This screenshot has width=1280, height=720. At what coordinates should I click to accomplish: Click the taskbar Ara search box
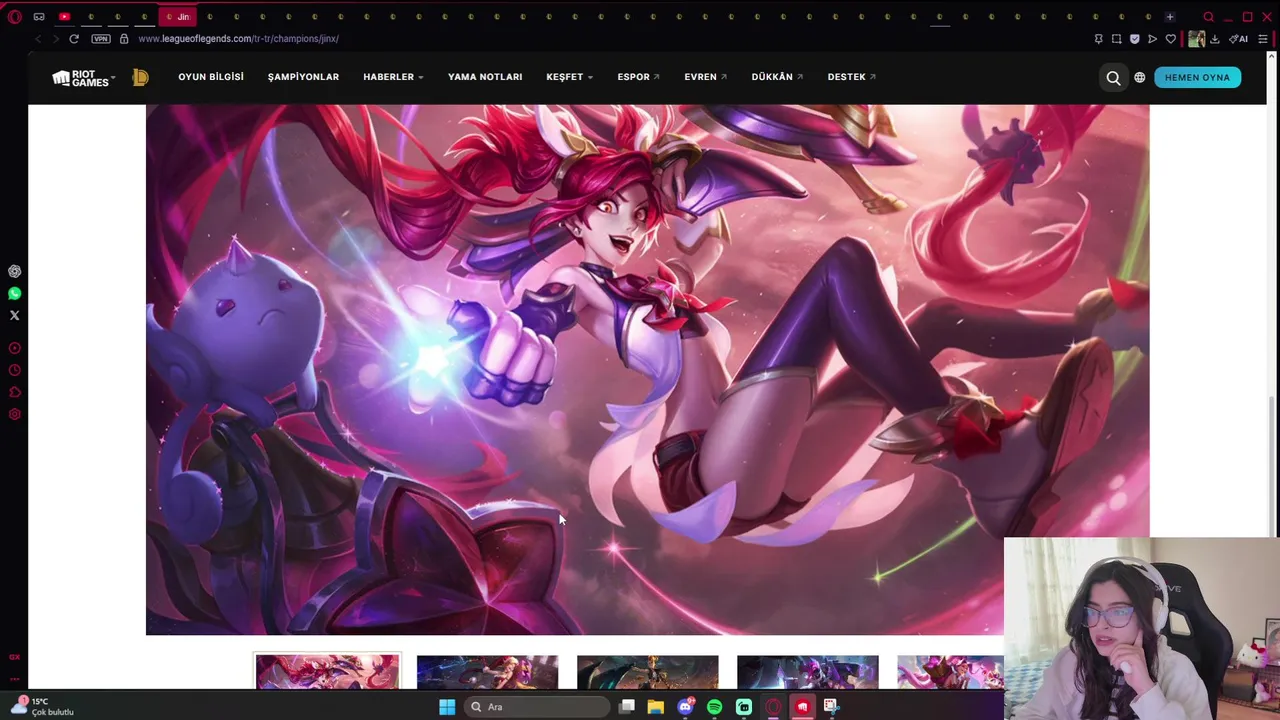pyautogui.click(x=537, y=707)
